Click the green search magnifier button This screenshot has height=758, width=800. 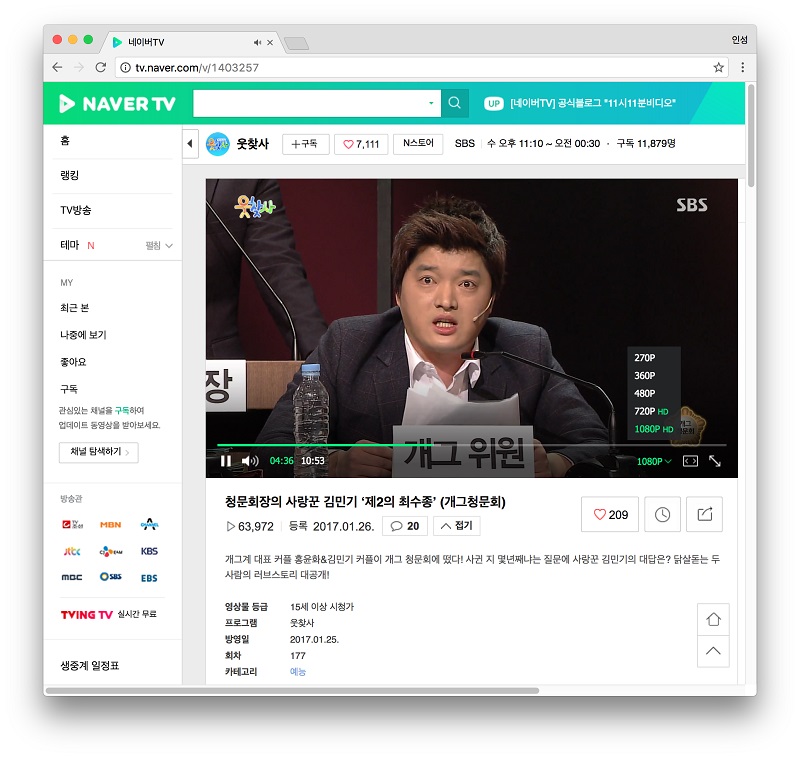455,103
